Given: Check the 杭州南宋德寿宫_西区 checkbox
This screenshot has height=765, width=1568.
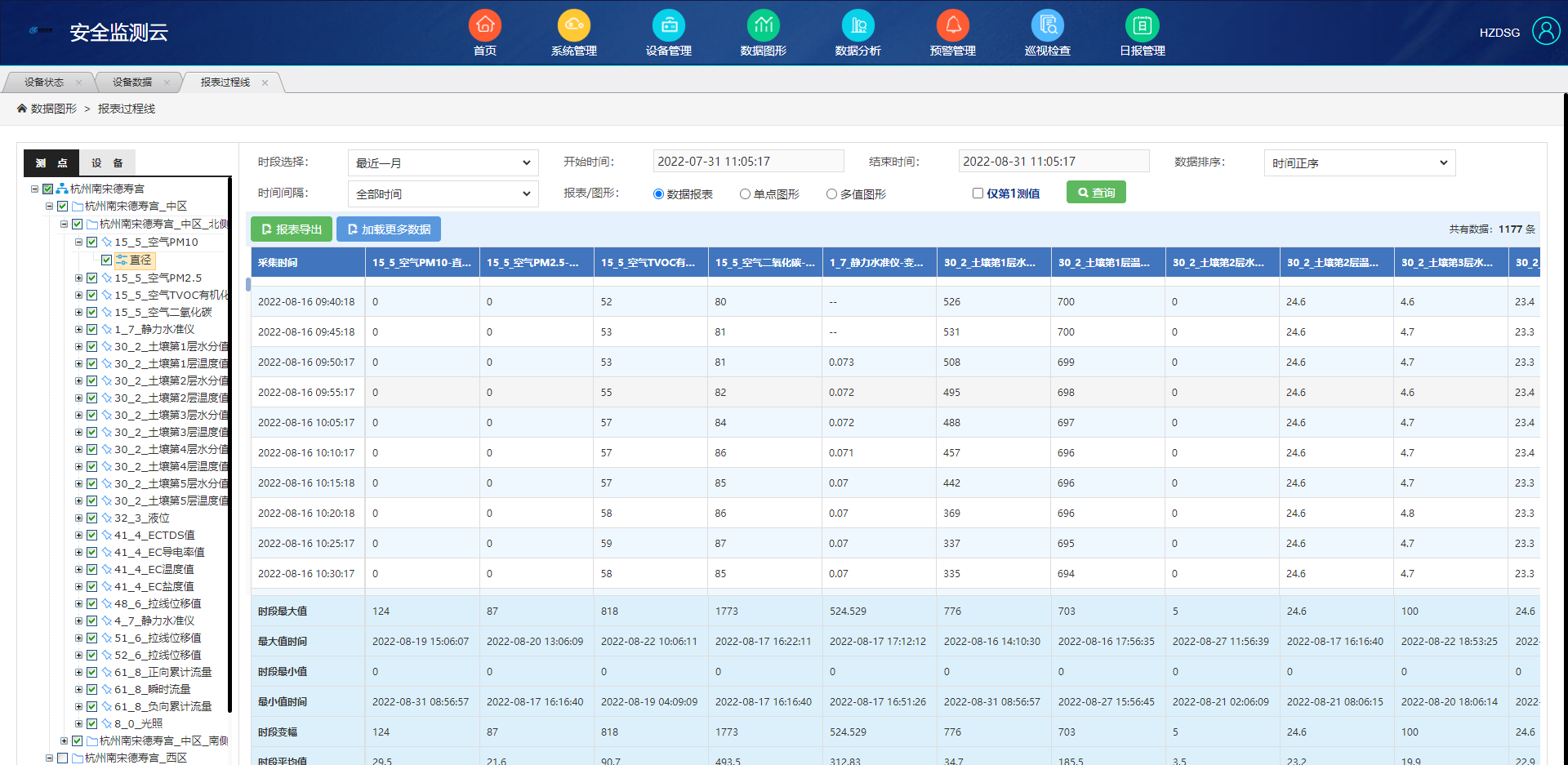Looking at the screenshot, I should click(x=62, y=758).
